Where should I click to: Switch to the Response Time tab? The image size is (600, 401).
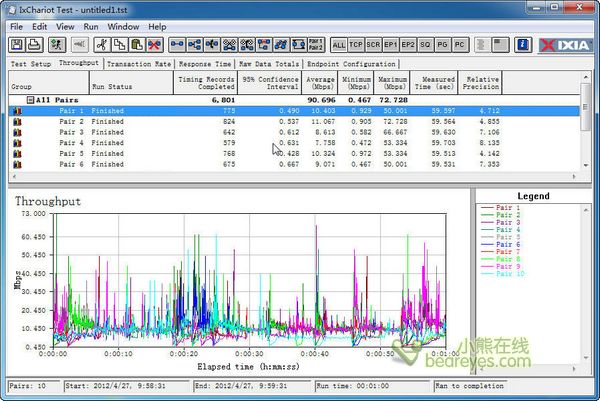click(x=205, y=64)
